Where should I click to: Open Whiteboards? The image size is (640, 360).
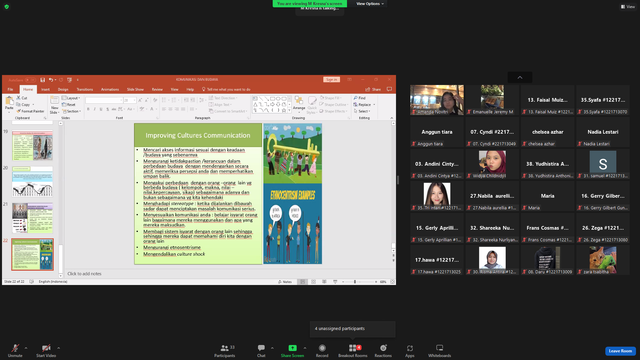440,351
